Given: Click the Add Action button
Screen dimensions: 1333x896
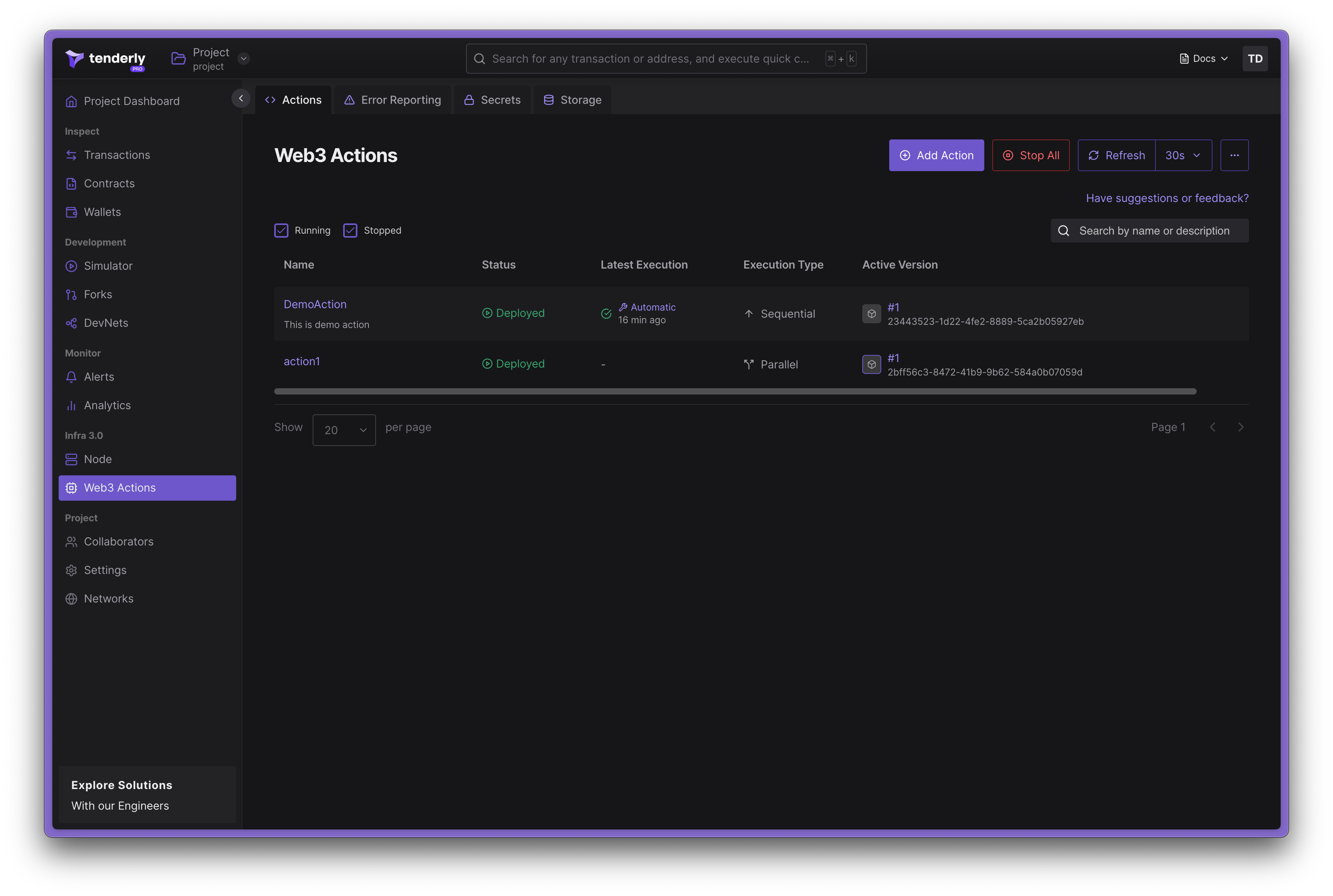Looking at the screenshot, I should coord(936,155).
